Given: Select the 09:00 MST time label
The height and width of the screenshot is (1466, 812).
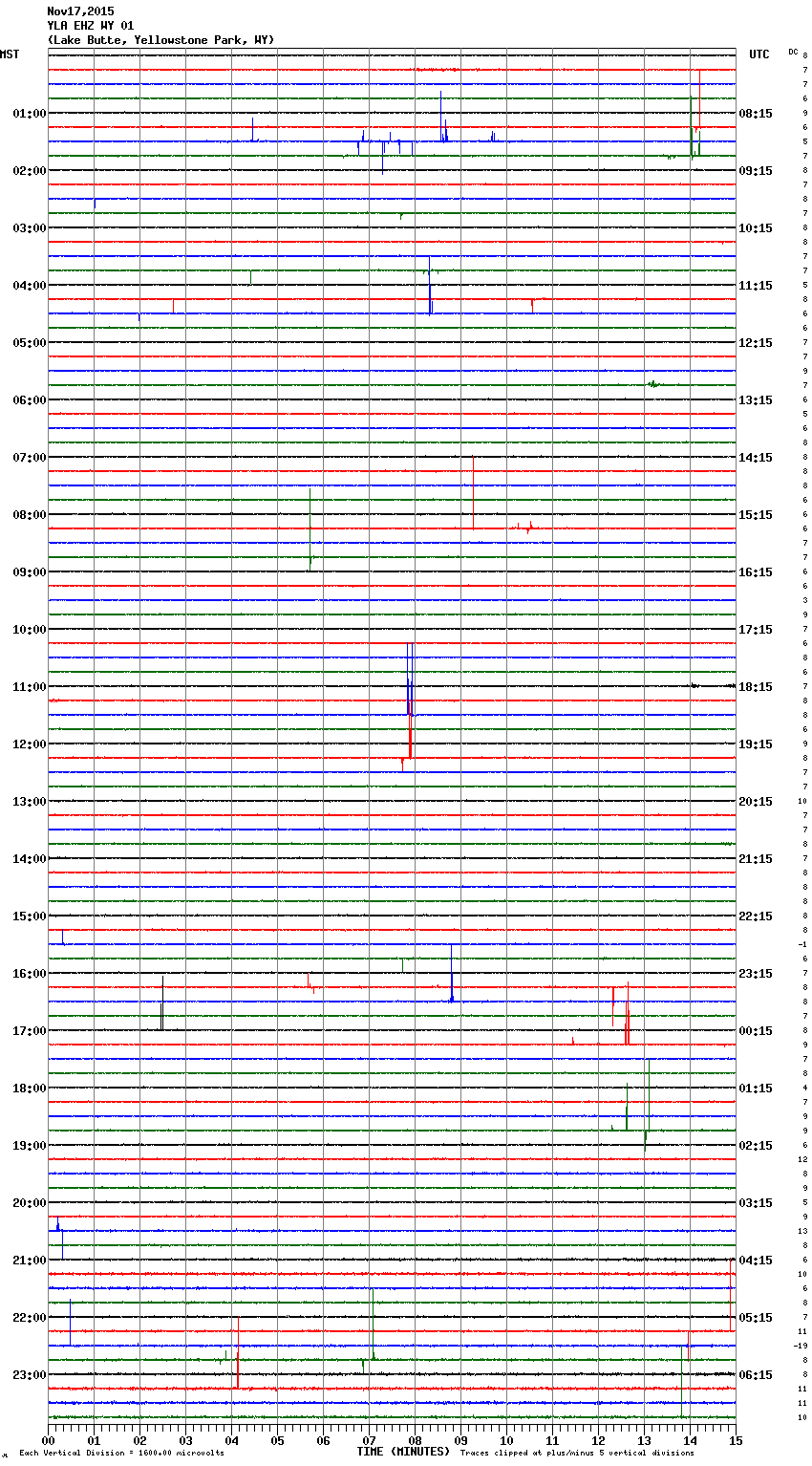Looking at the screenshot, I should coord(30,572).
